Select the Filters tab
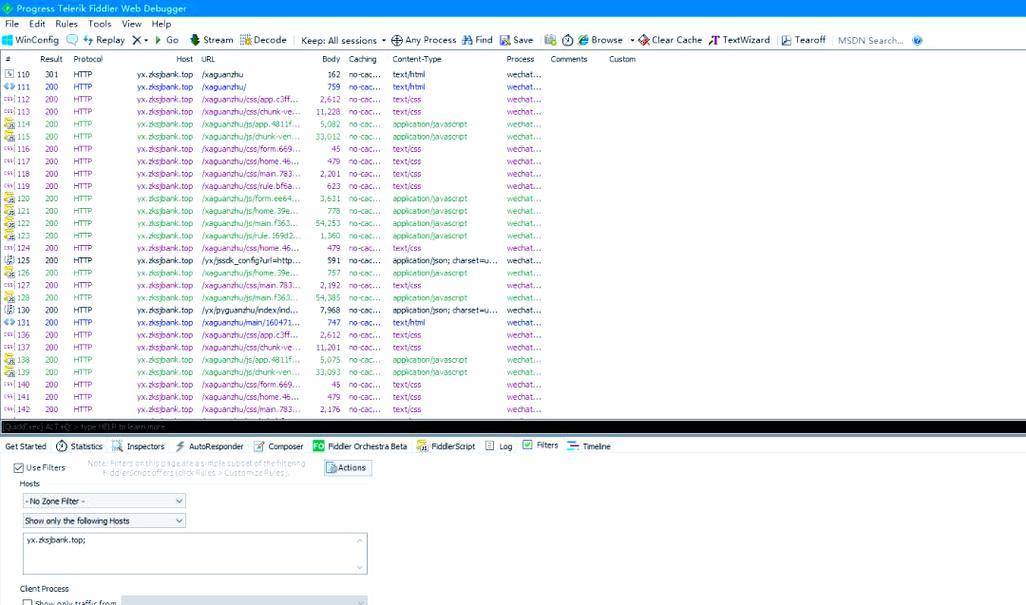The width and height of the screenshot is (1026, 605). [540, 445]
